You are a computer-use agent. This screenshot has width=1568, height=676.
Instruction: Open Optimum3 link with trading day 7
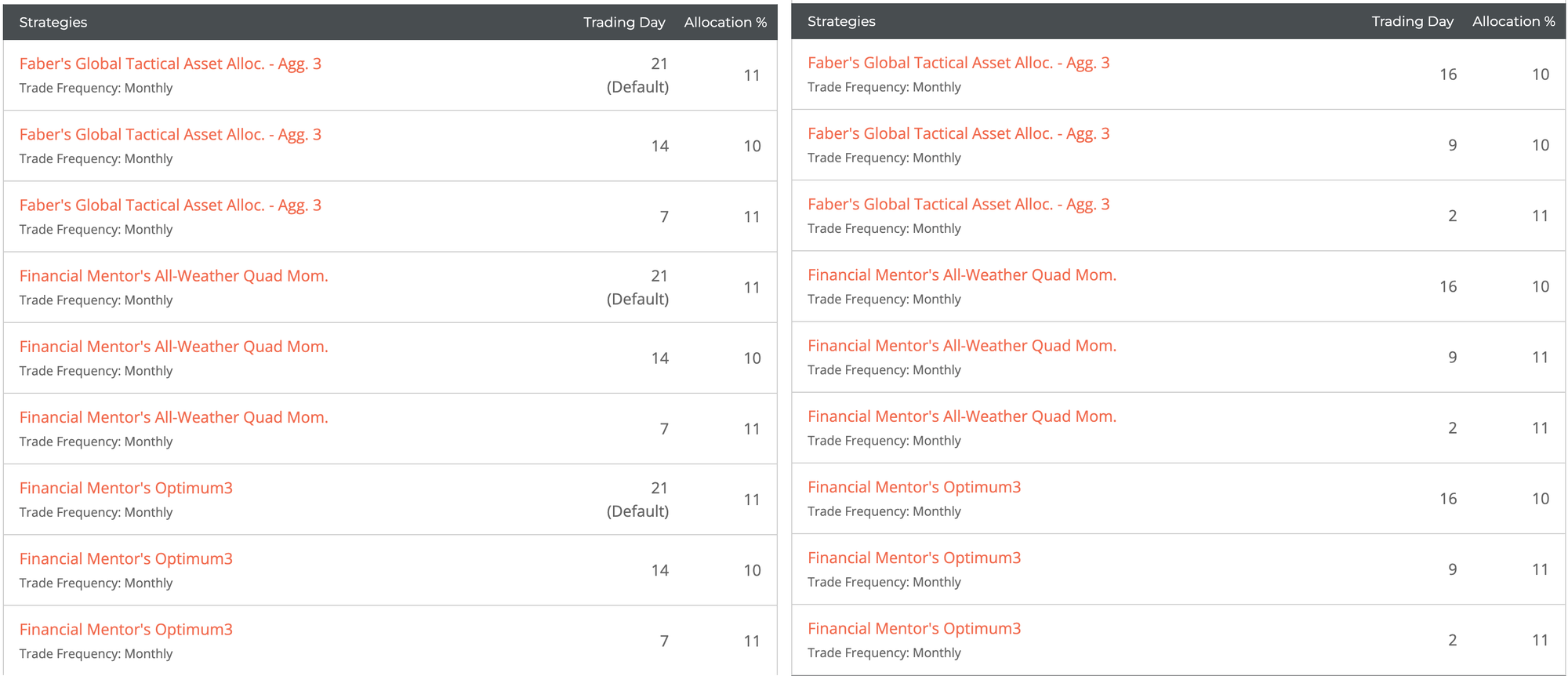click(126, 629)
